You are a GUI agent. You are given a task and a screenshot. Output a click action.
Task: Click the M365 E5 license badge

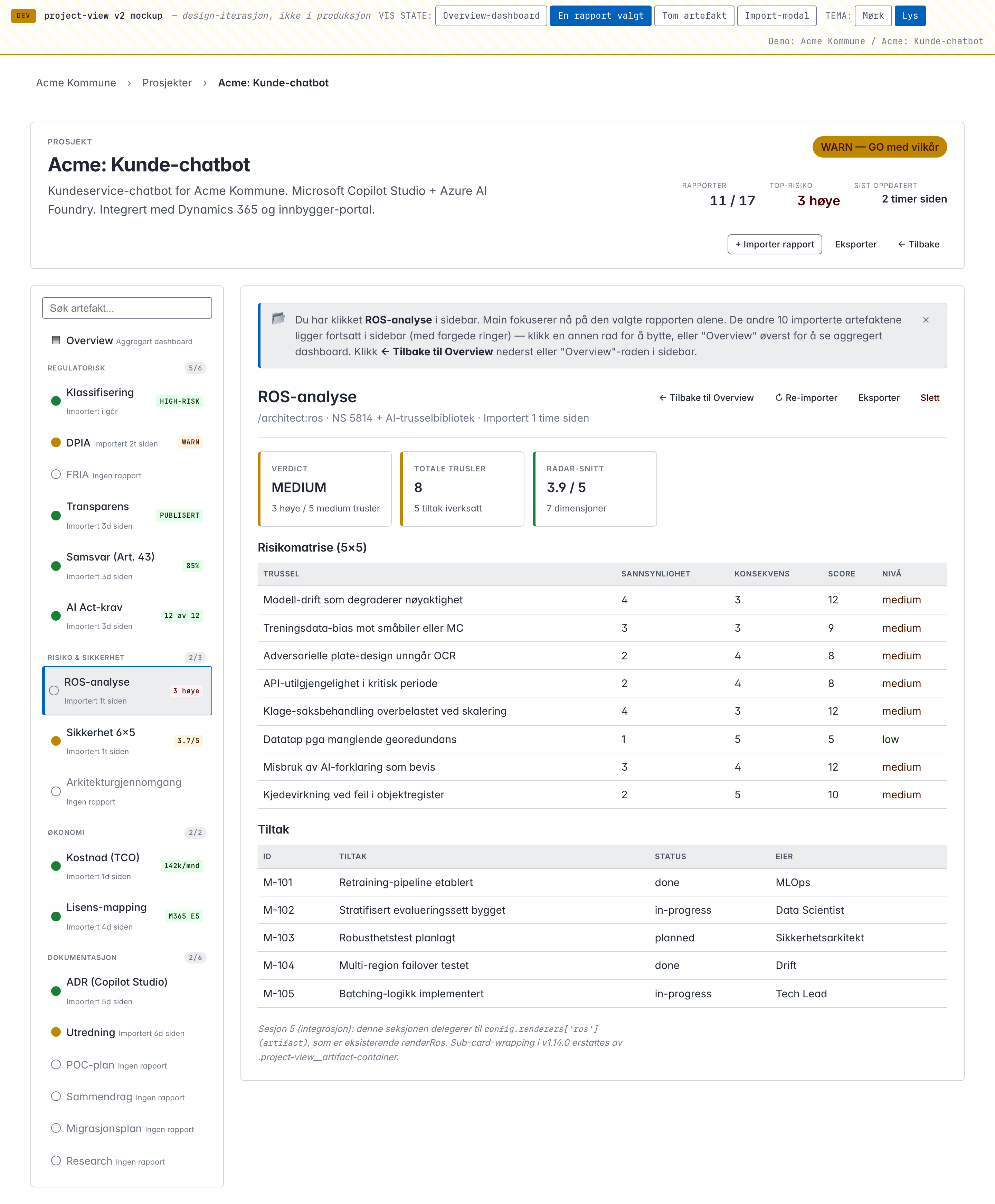coord(184,916)
